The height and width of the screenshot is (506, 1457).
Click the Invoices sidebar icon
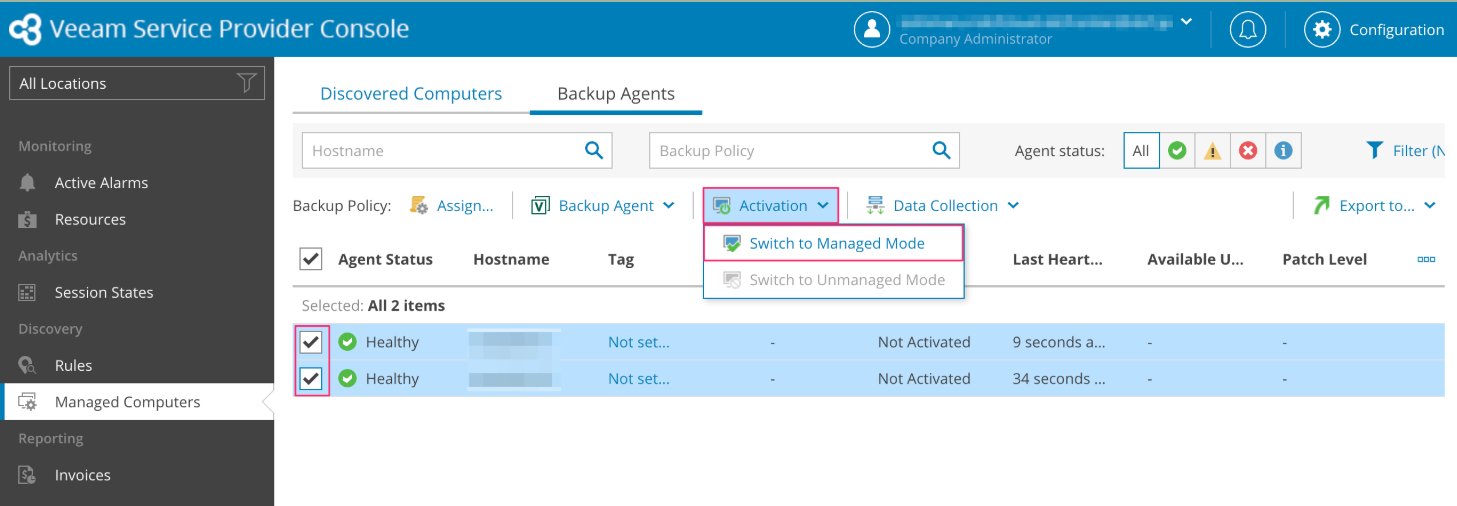coord(28,475)
